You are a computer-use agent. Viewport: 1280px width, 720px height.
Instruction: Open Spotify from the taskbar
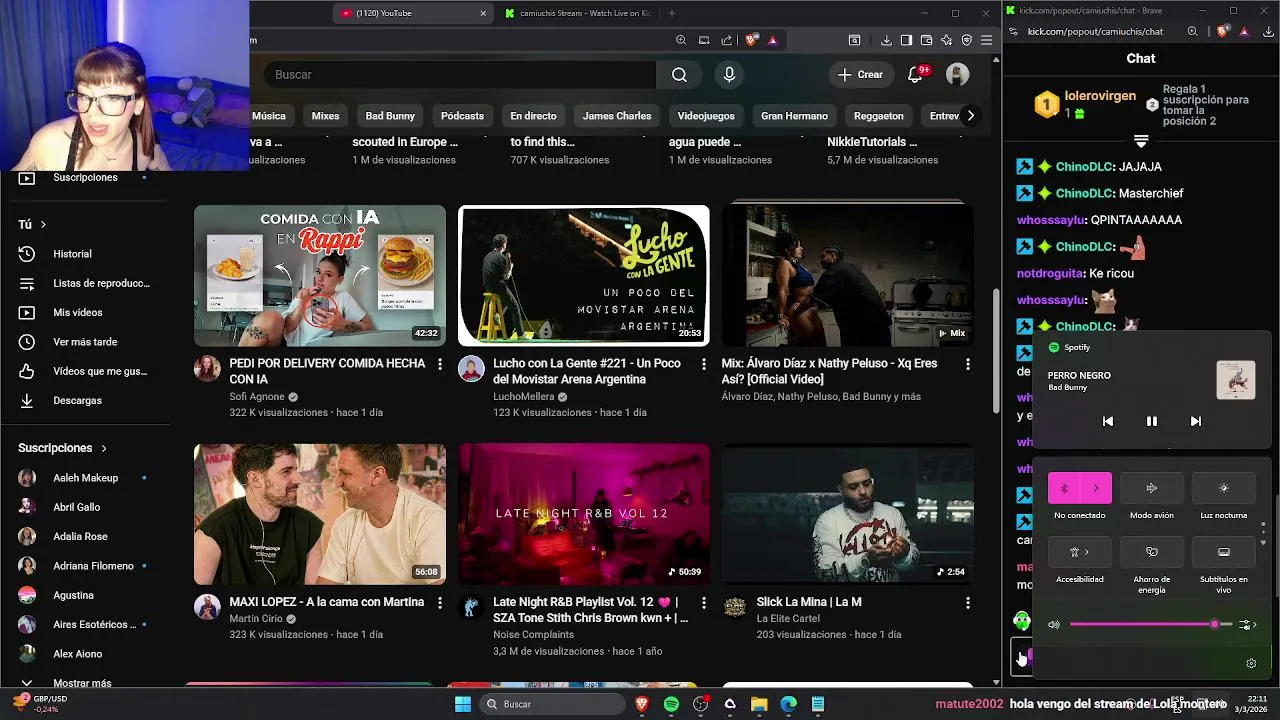(x=671, y=704)
